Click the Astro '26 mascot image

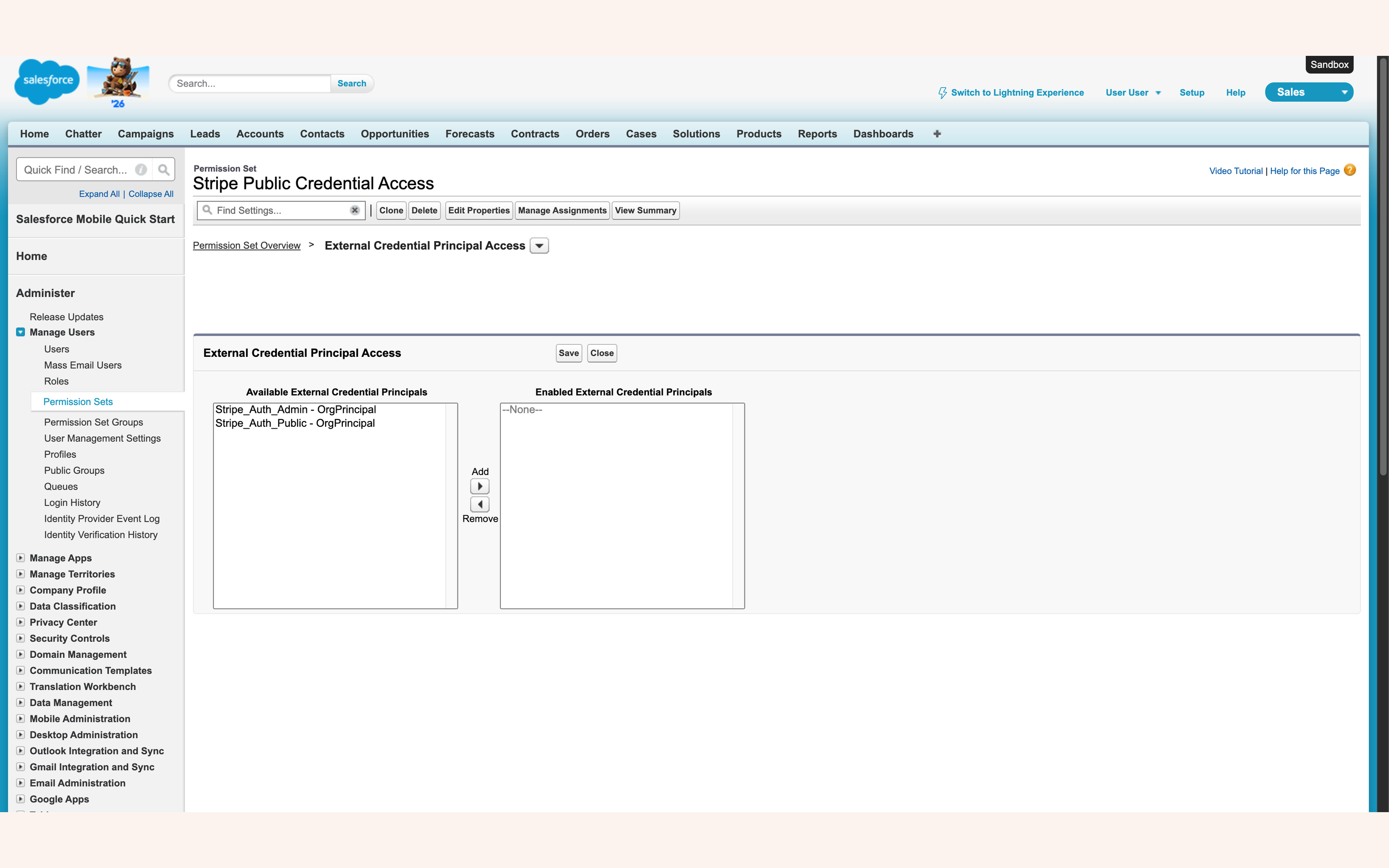[118, 82]
